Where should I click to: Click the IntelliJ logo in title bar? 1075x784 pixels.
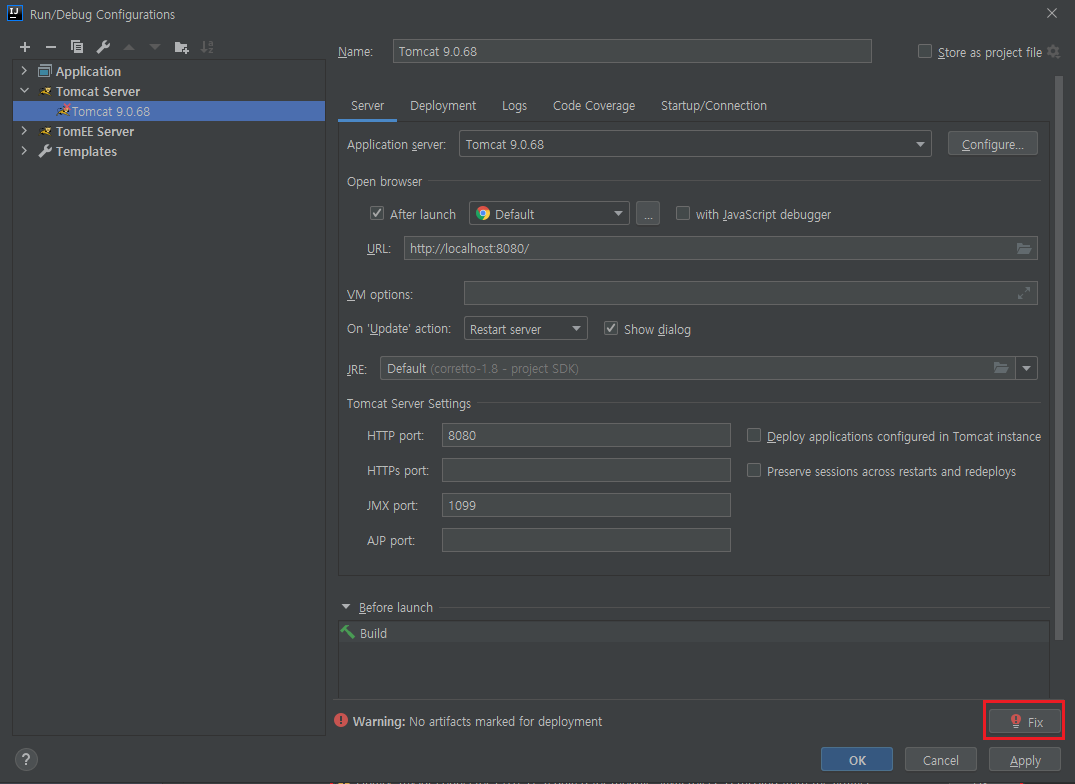(14, 13)
